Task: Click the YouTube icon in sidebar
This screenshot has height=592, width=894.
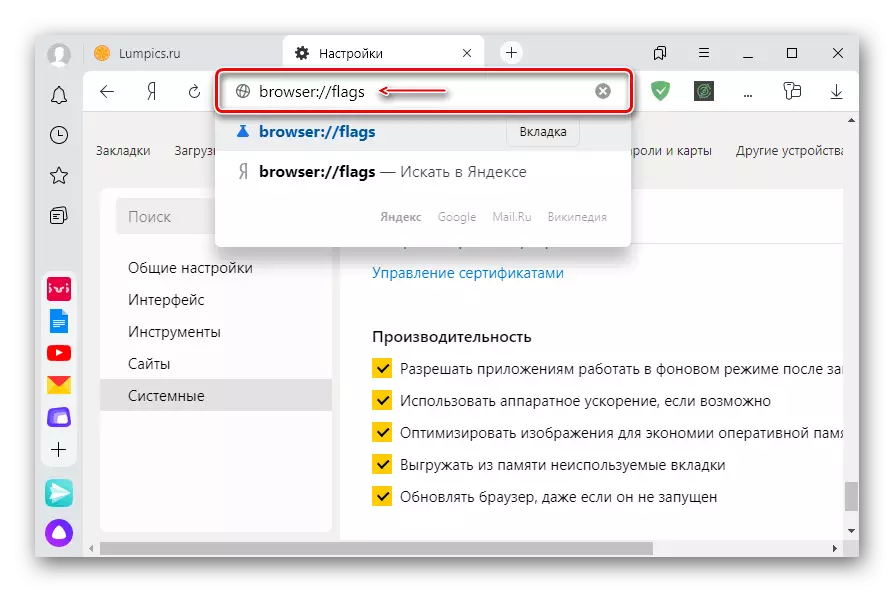Action: [59, 353]
